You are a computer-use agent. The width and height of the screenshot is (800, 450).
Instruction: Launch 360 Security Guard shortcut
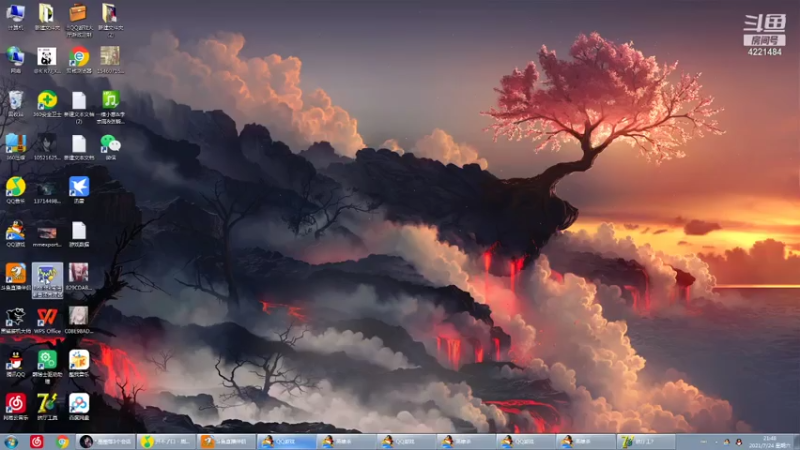point(47,104)
